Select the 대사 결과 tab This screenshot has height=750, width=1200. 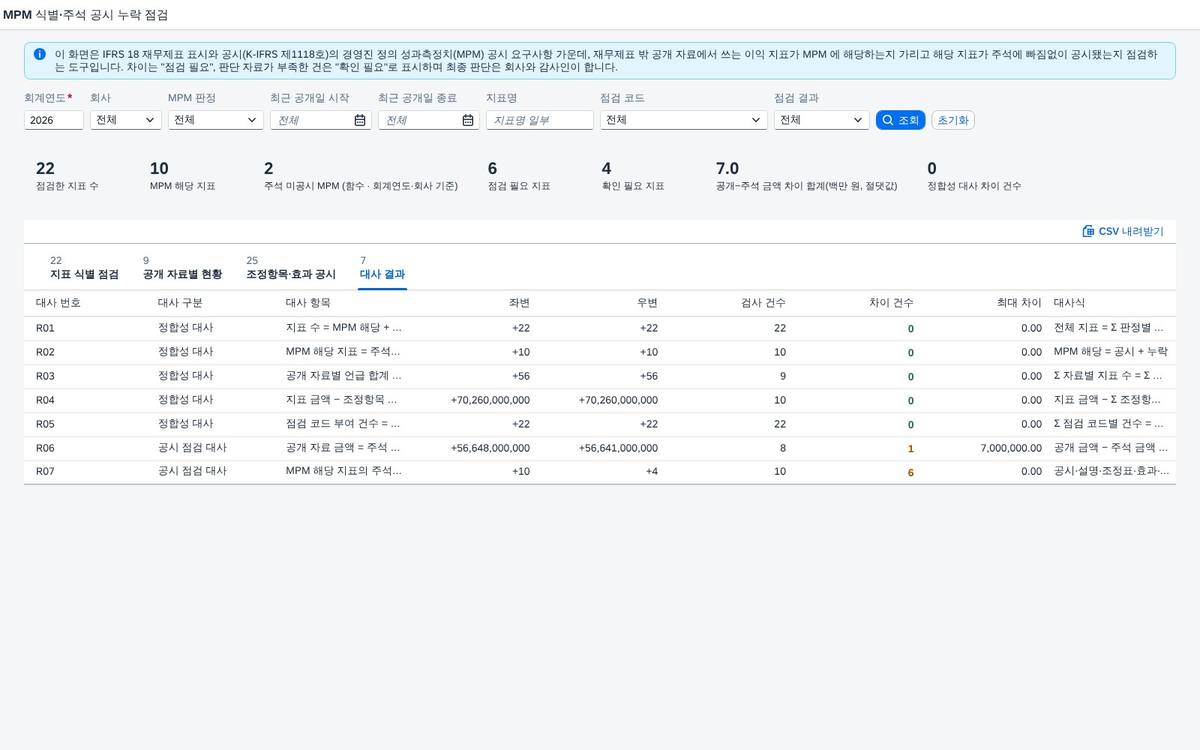click(382, 268)
